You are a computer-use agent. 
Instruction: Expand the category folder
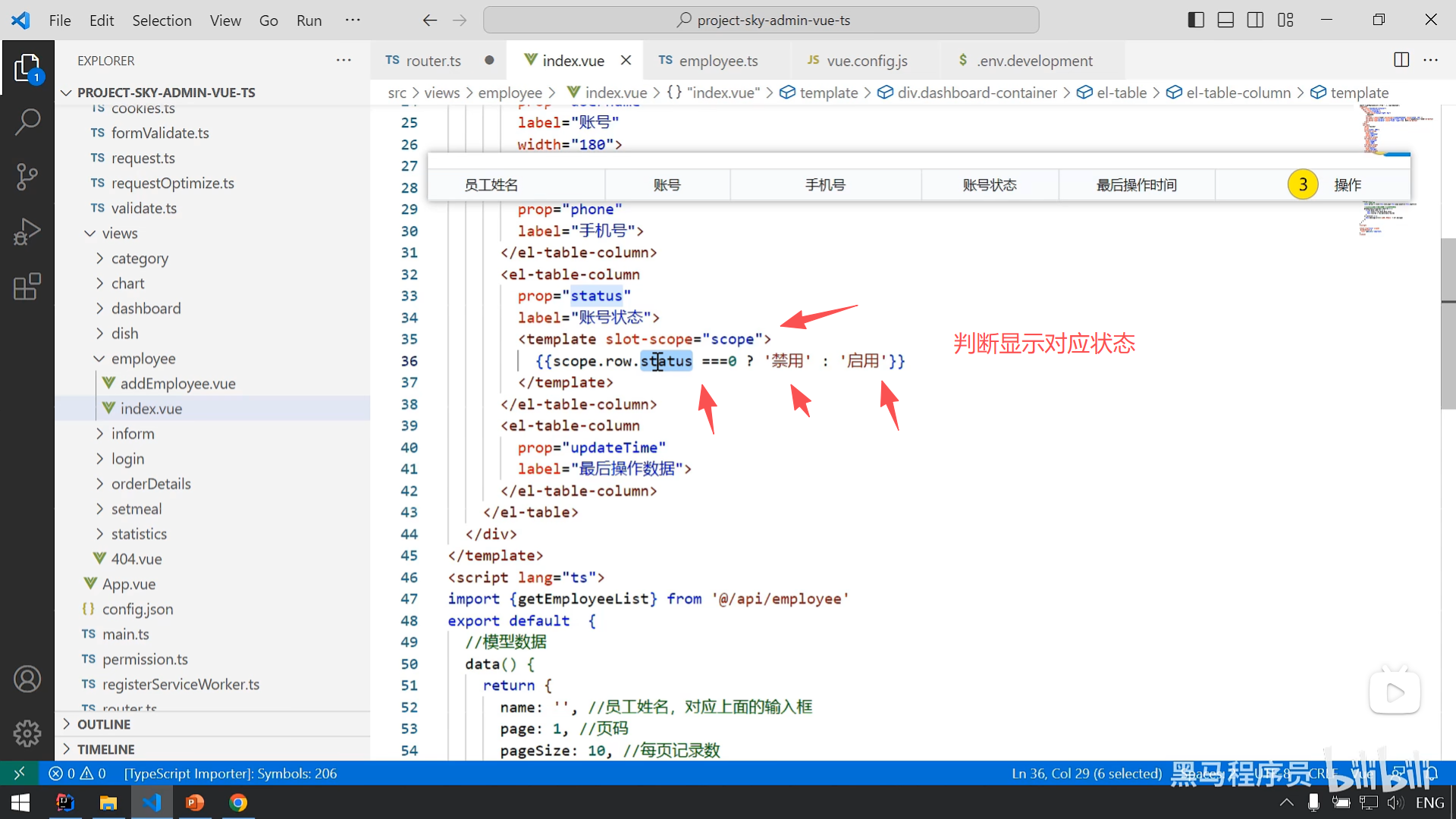click(x=140, y=258)
